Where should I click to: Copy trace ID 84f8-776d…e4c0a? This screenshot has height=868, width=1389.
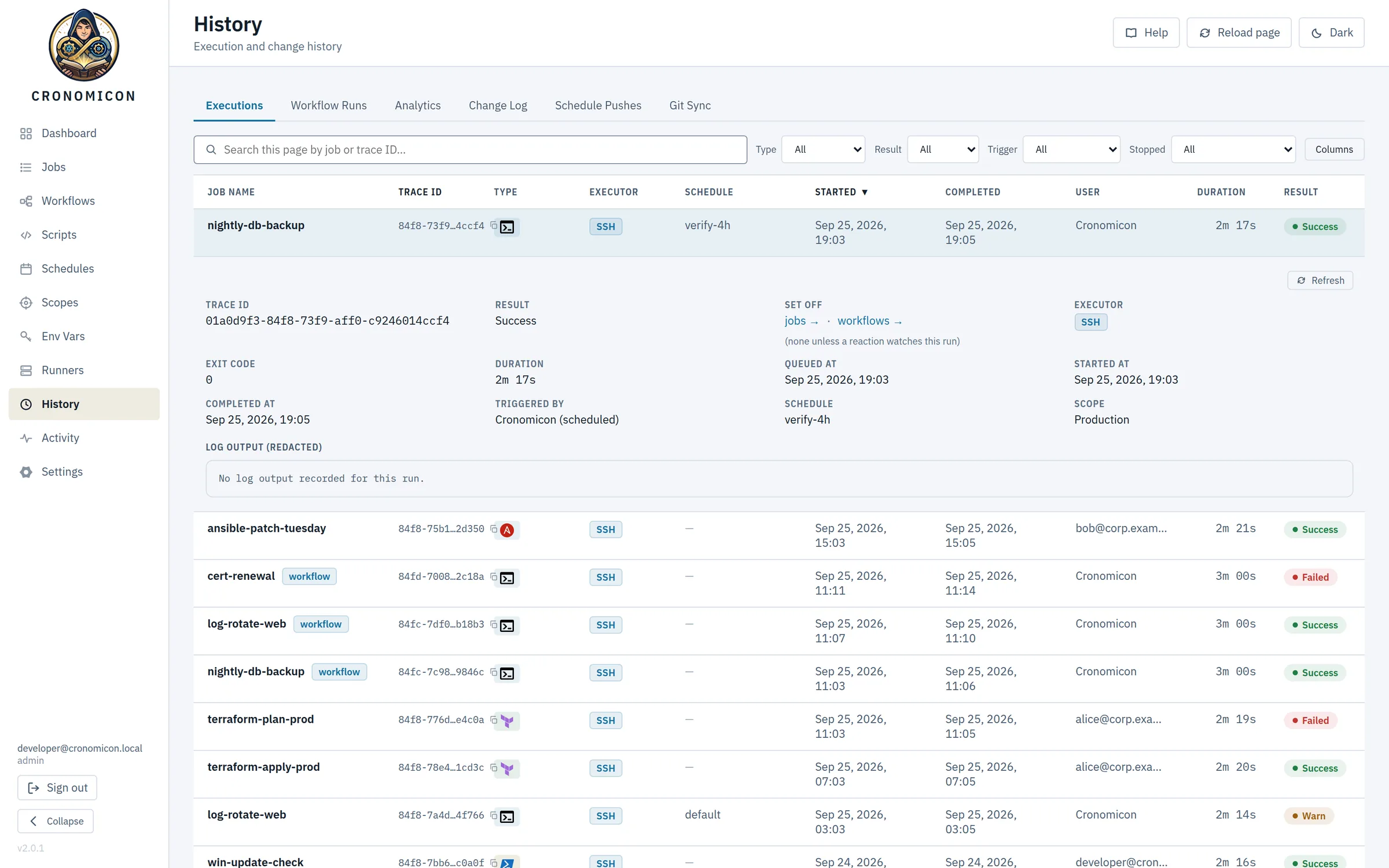pyautogui.click(x=494, y=720)
